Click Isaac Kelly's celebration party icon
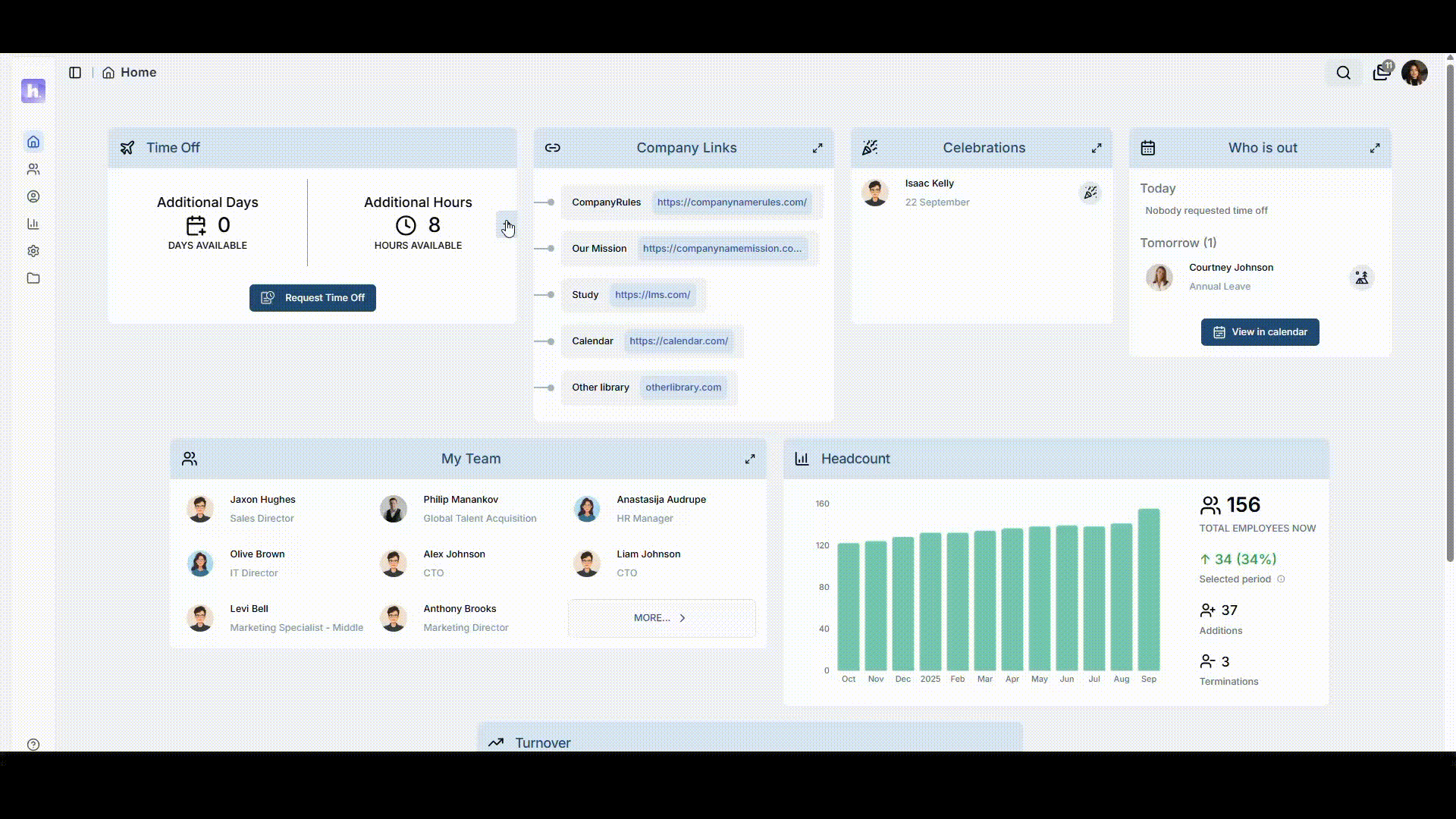Screen dimensions: 1456x819 point(1090,193)
